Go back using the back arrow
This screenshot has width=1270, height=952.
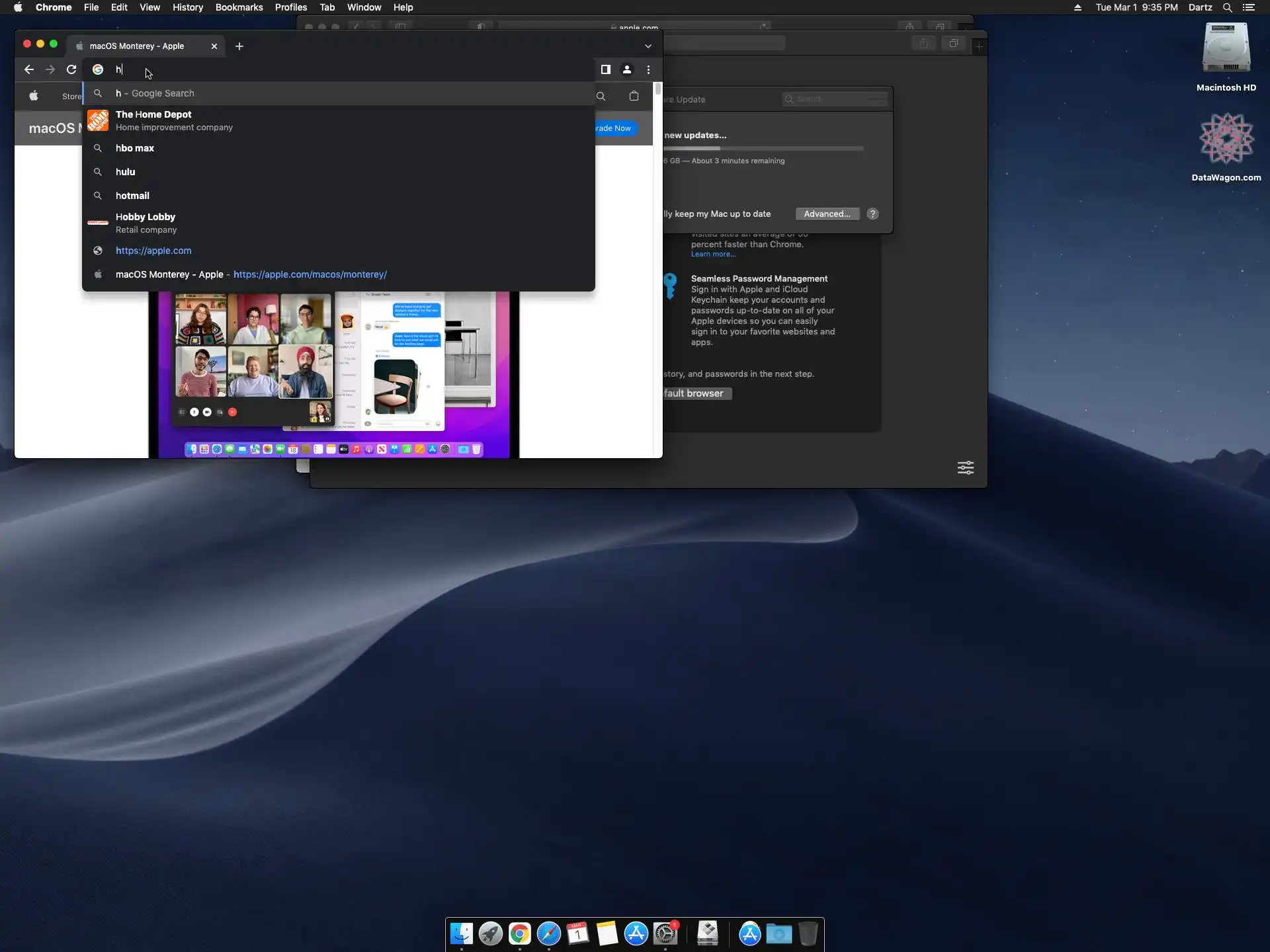(x=29, y=69)
